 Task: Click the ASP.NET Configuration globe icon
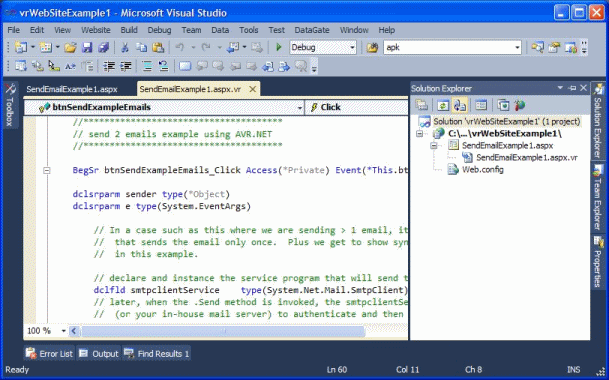point(520,105)
